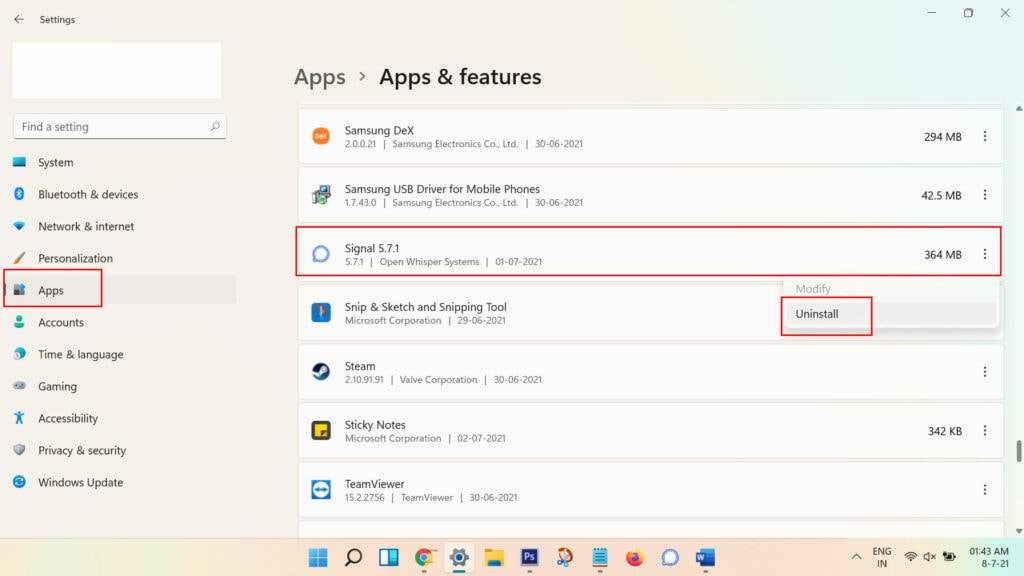Click the apps list scrollbar thumb
Image resolution: width=1024 pixels, height=576 pixels.
1018,451
